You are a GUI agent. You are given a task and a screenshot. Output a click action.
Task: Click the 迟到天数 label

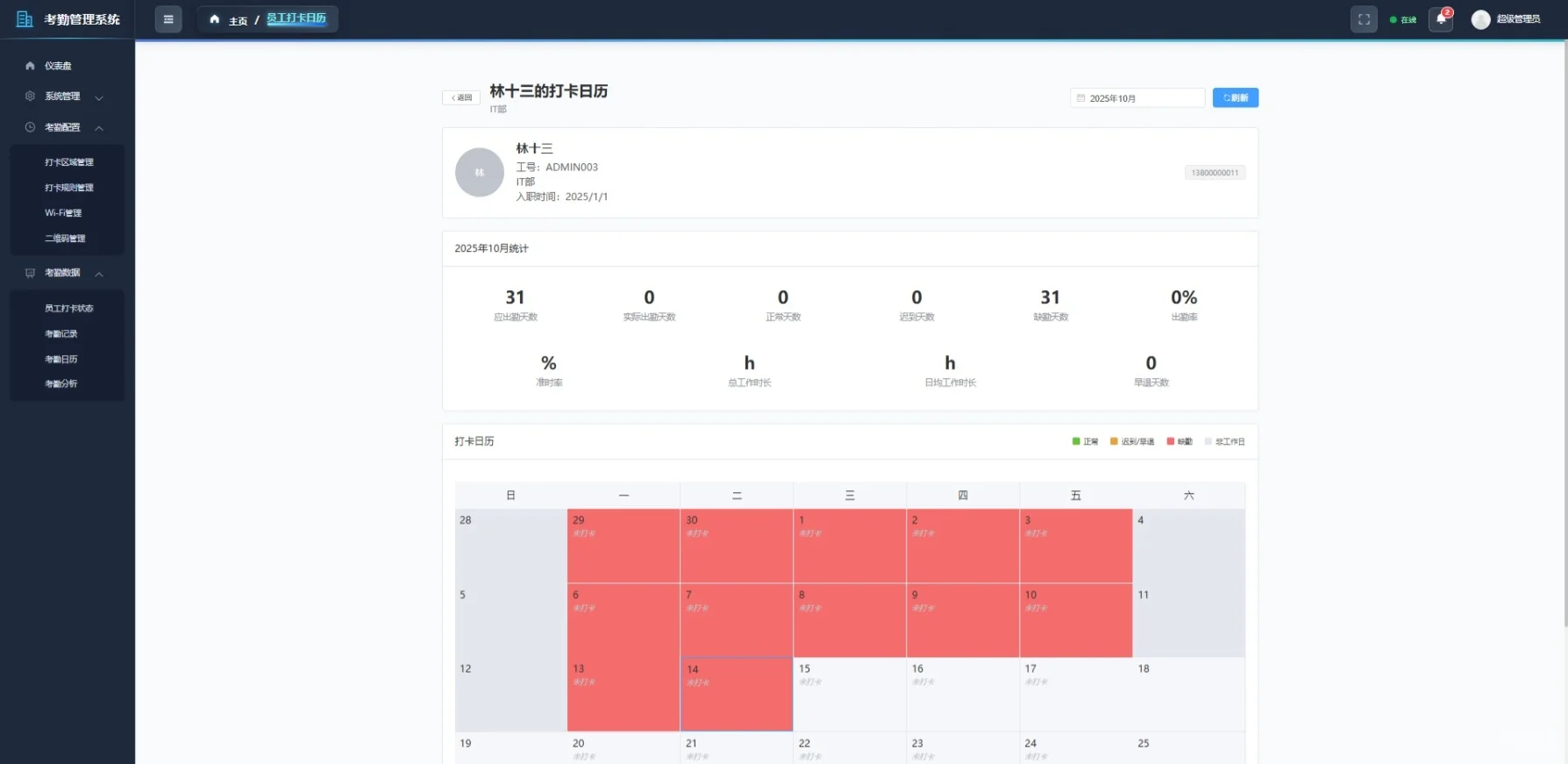(916, 318)
